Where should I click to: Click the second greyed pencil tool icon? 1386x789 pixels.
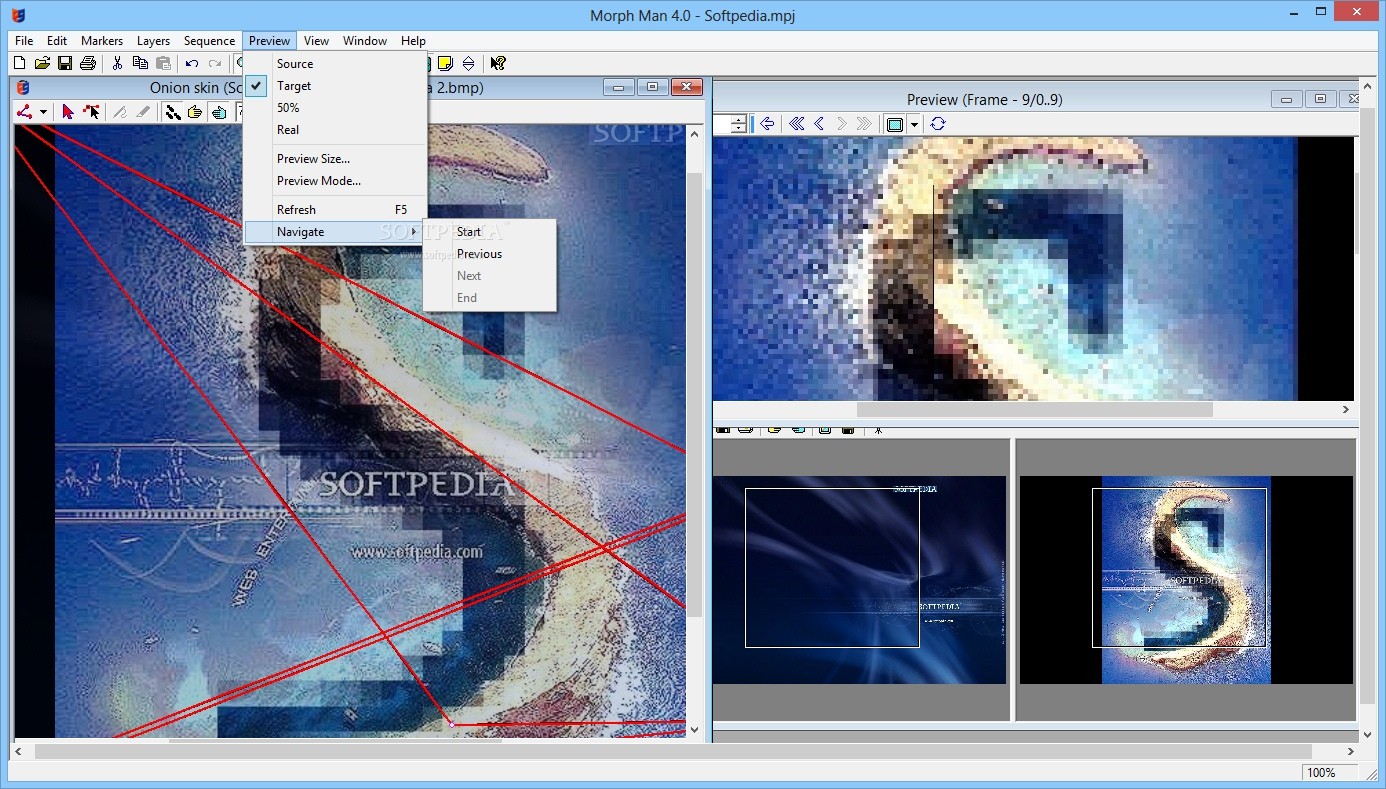[143, 112]
